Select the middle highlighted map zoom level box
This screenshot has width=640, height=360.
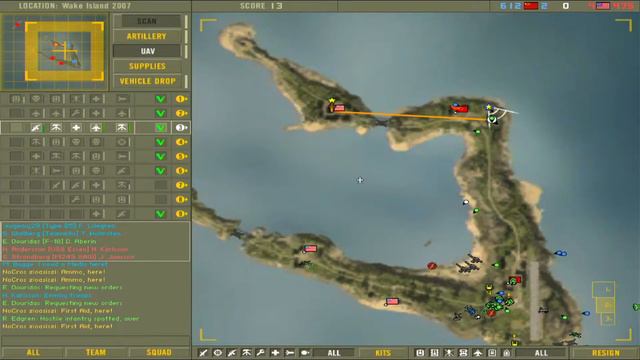[x=605, y=305]
